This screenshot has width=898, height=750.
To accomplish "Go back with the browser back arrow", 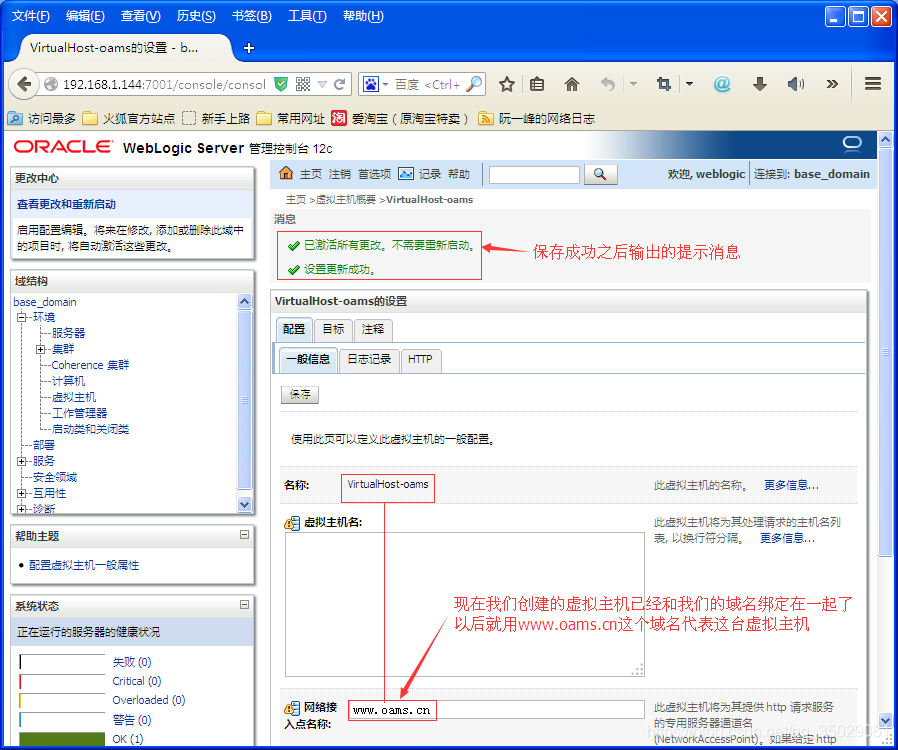I will [x=24, y=85].
